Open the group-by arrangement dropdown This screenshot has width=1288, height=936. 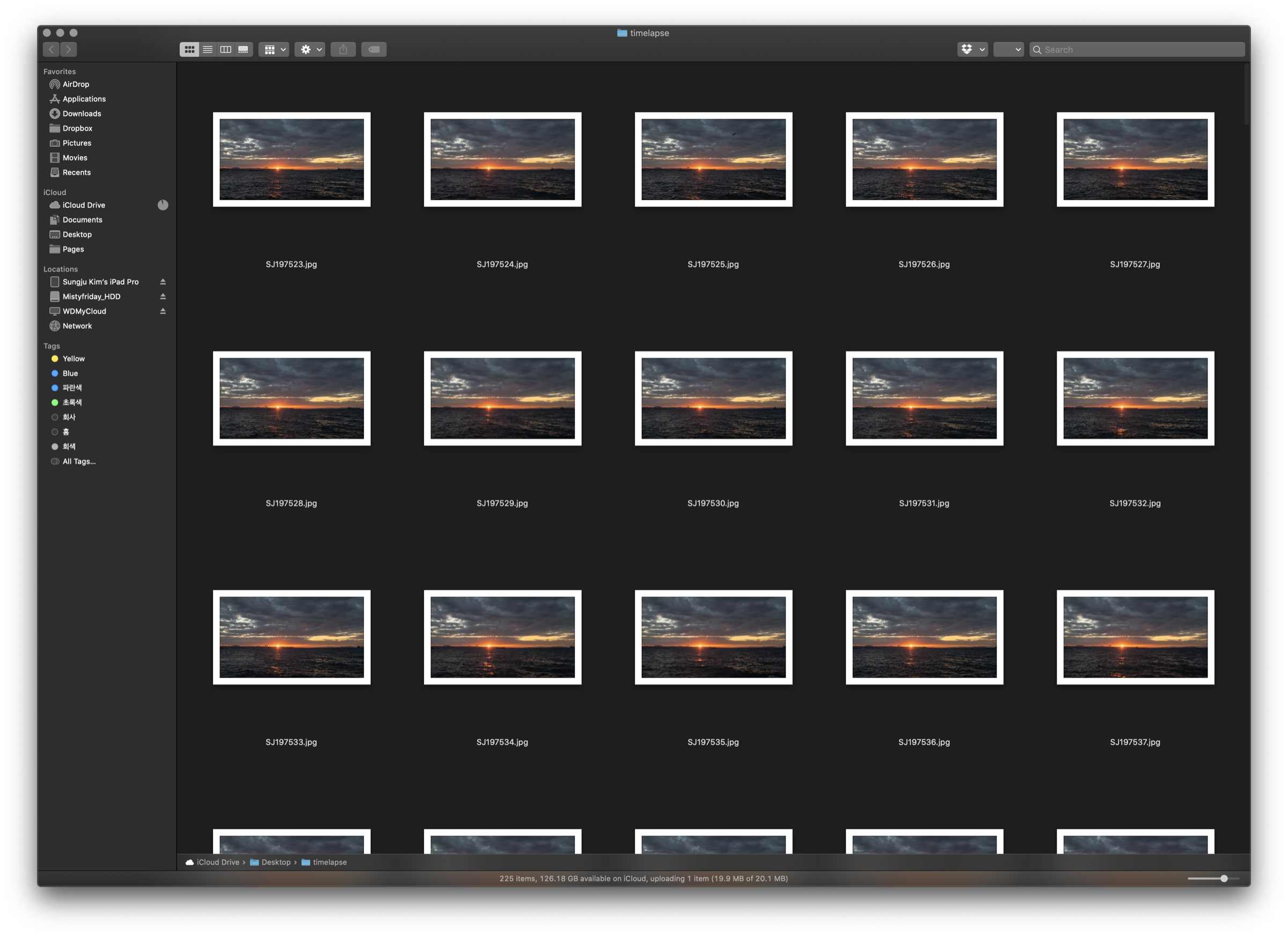coord(274,49)
